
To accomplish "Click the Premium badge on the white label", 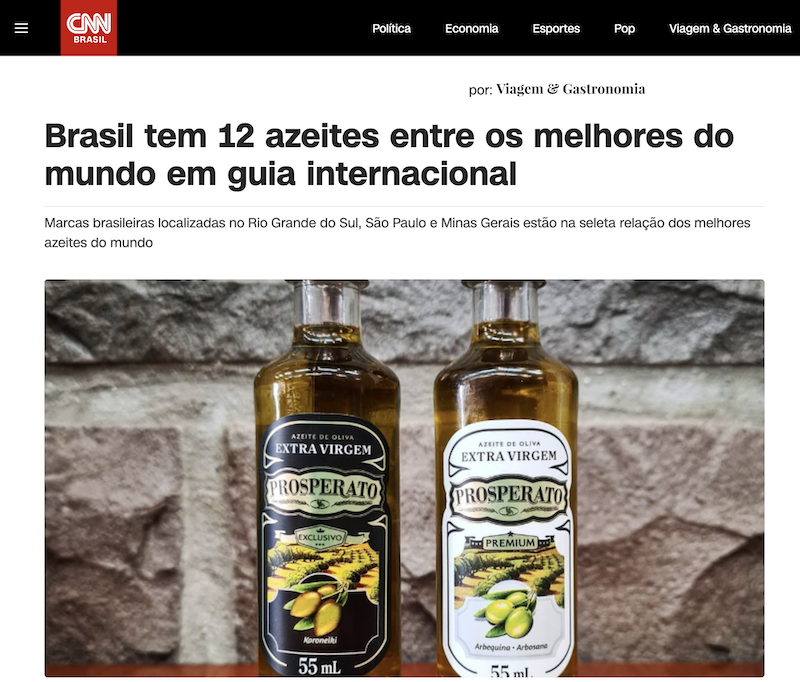I will (x=510, y=543).
